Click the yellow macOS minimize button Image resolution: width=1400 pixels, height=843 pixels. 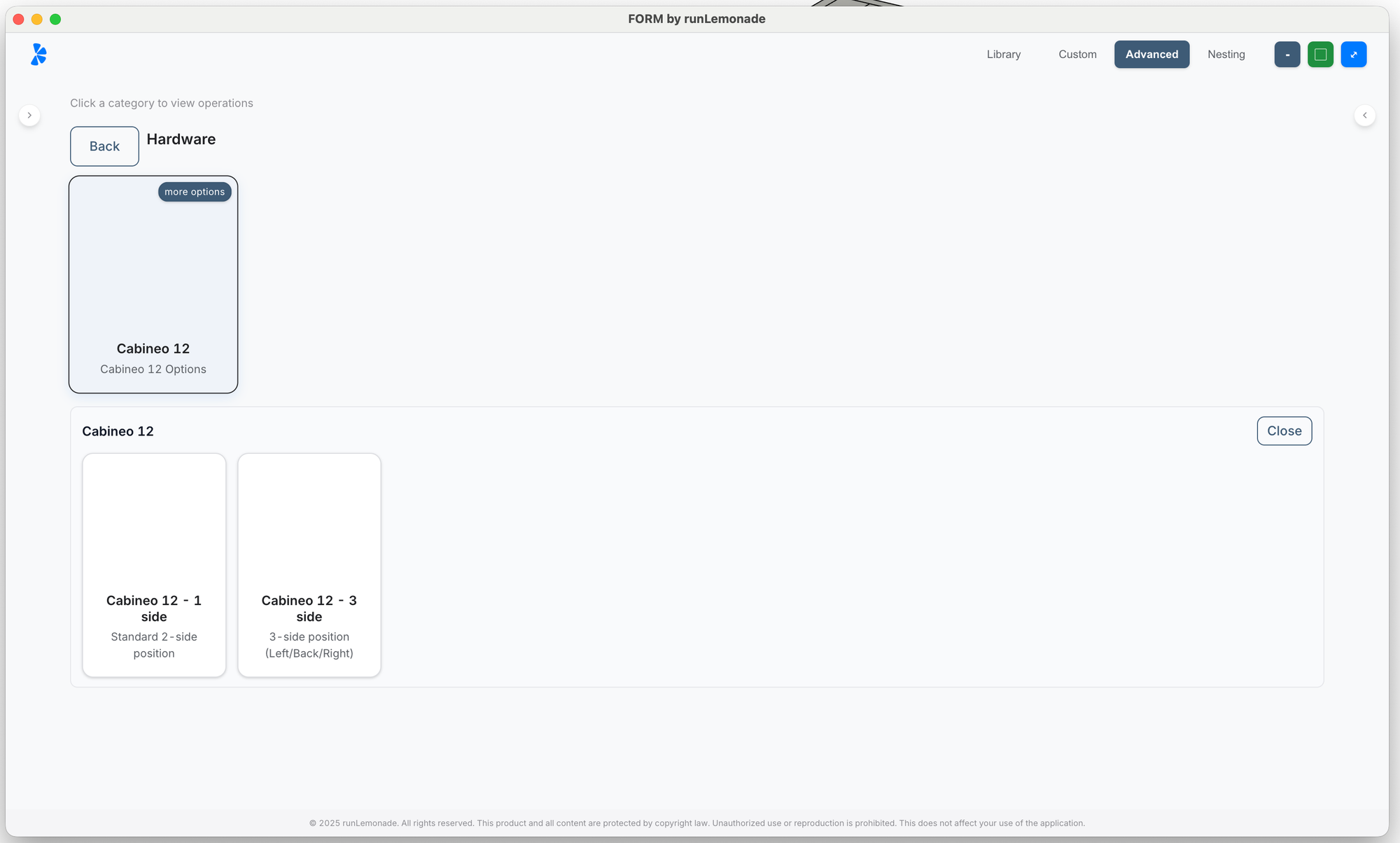(37, 20)
